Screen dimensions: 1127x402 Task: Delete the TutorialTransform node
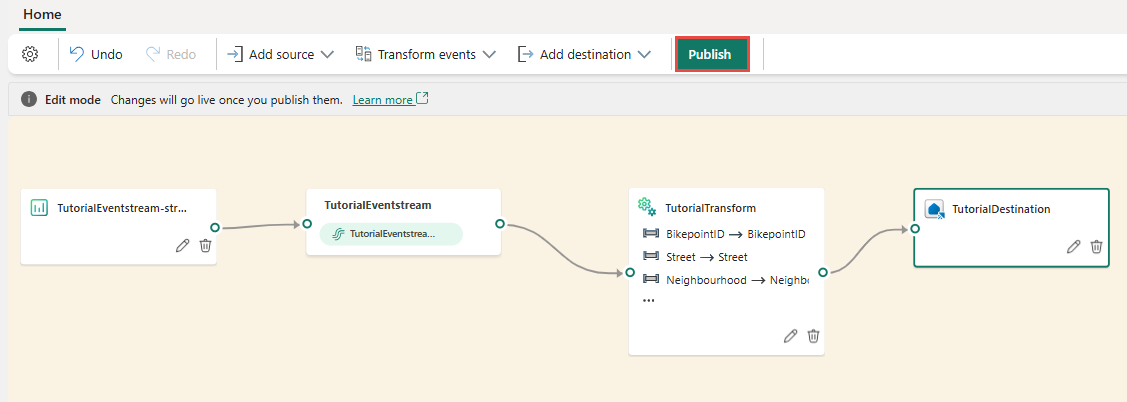814,336
